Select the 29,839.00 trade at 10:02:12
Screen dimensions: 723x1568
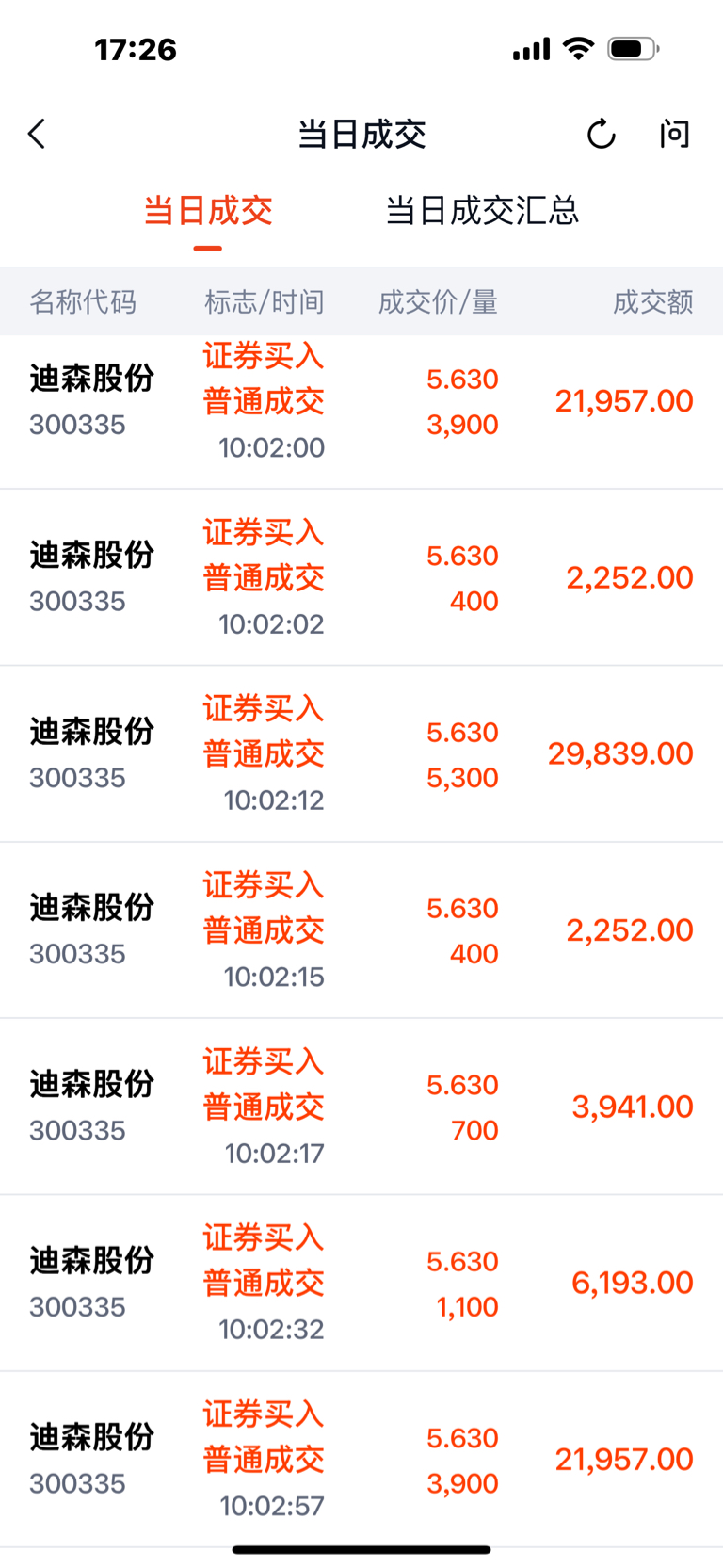[361, 753]
